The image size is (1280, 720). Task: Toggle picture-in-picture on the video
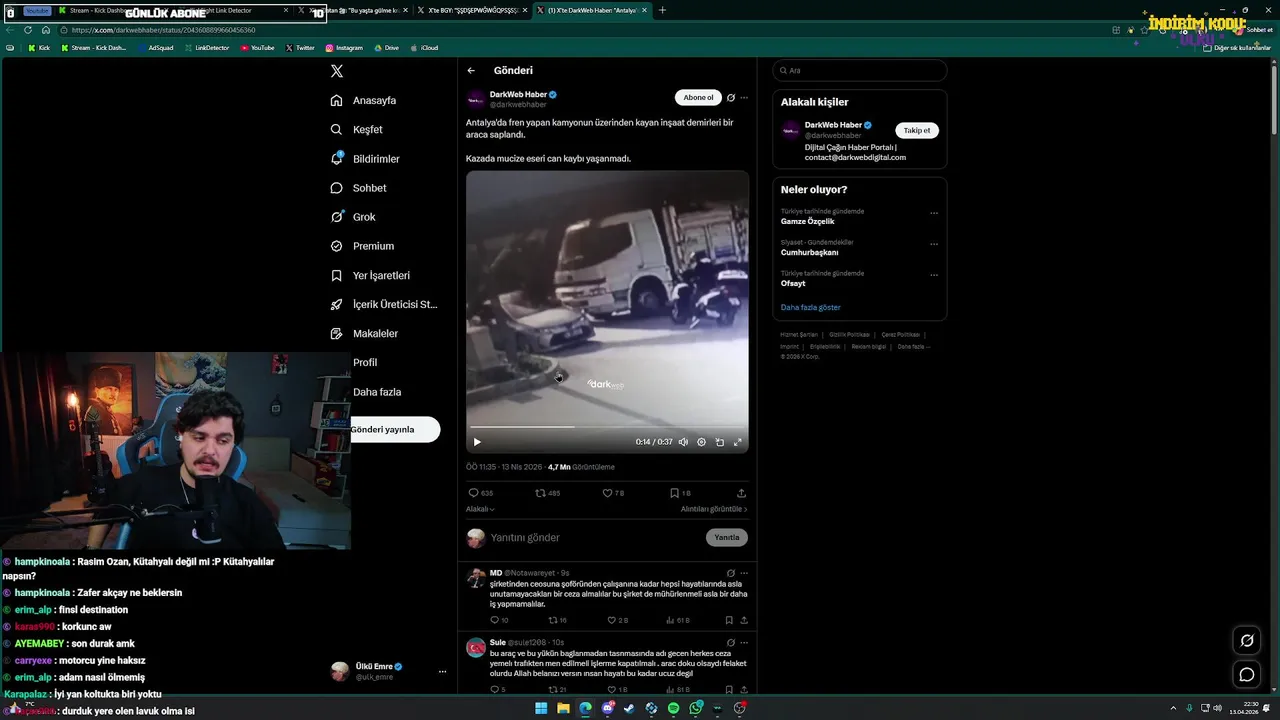click(719, 442)
